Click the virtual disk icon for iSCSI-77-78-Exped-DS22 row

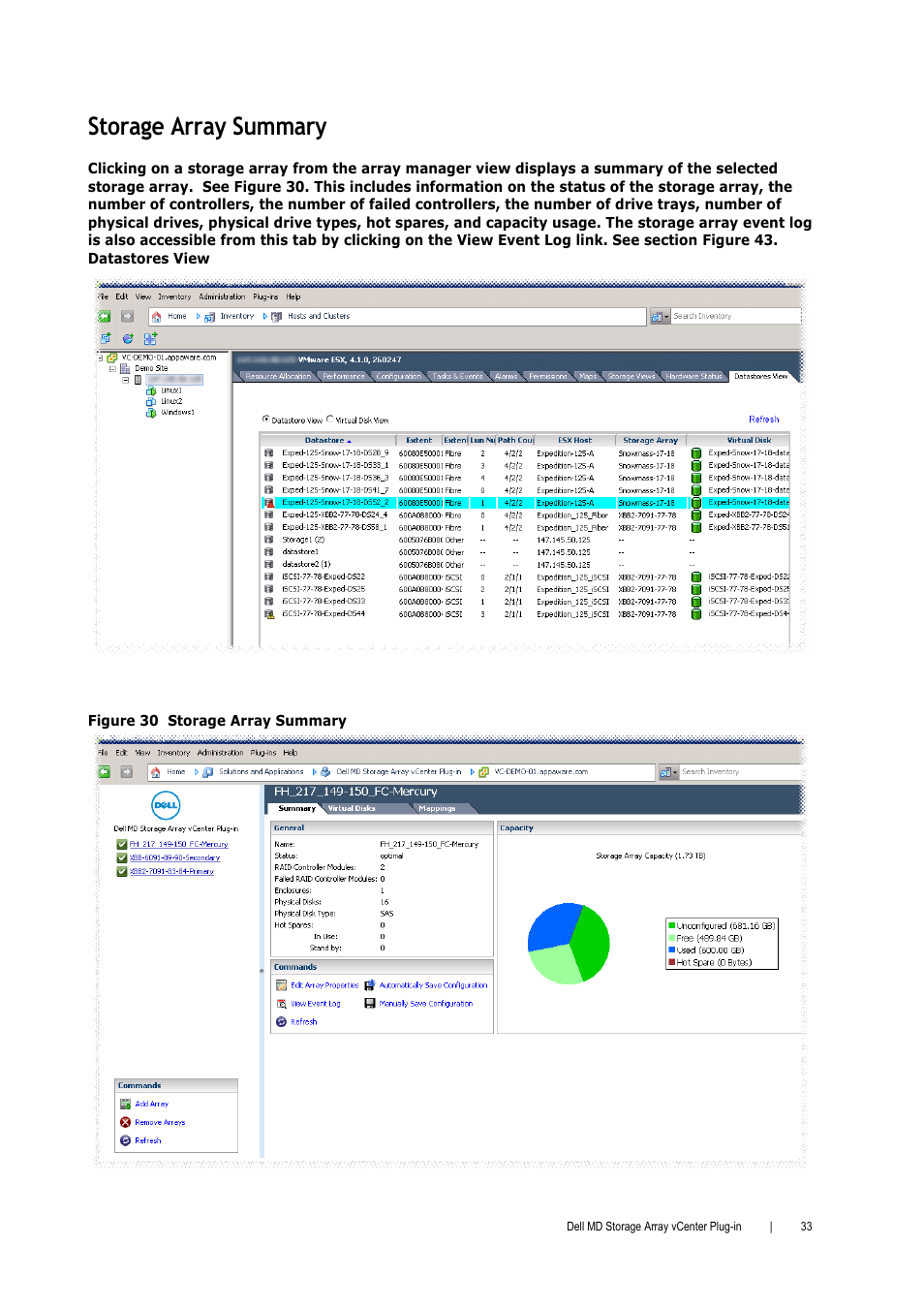695,577
